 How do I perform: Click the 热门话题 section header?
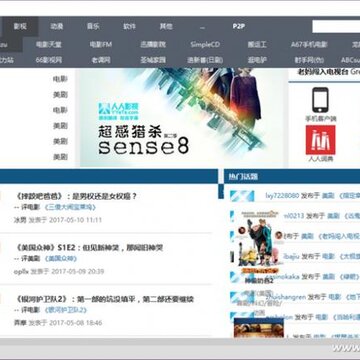(x=243, y=177)
